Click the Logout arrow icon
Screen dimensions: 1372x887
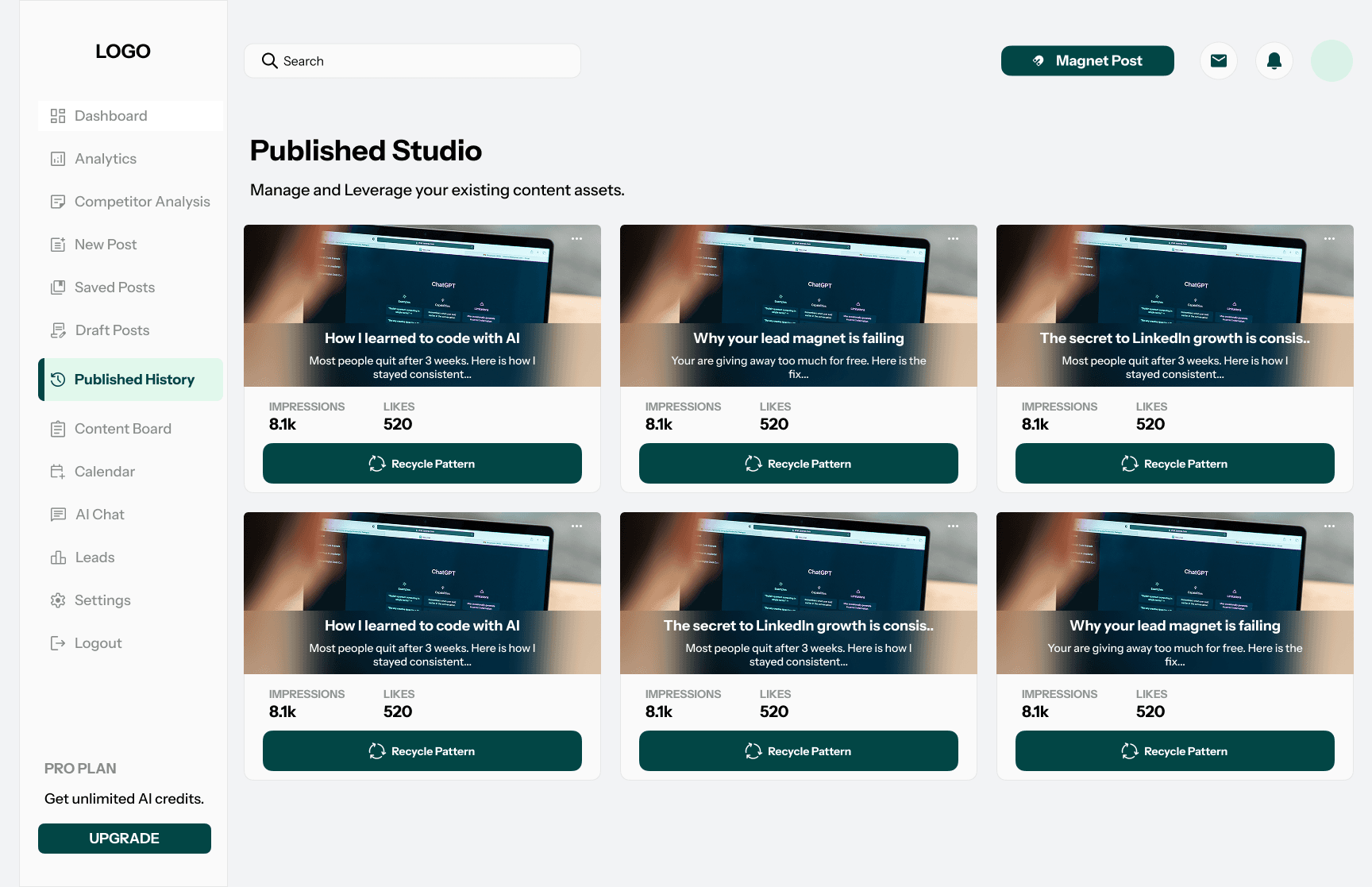tap(58, 643)
